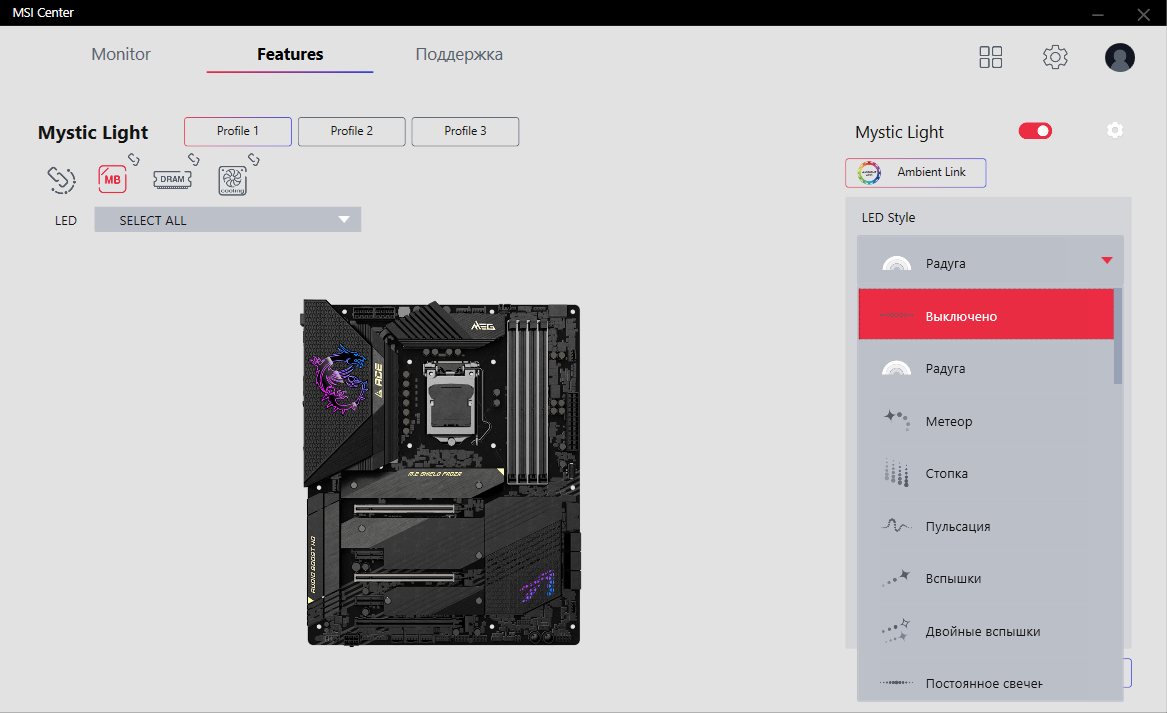This screenshot has height=713, width=1167.
Task: Collapse the LED Style Радуга dropdown
Action: 990,262
